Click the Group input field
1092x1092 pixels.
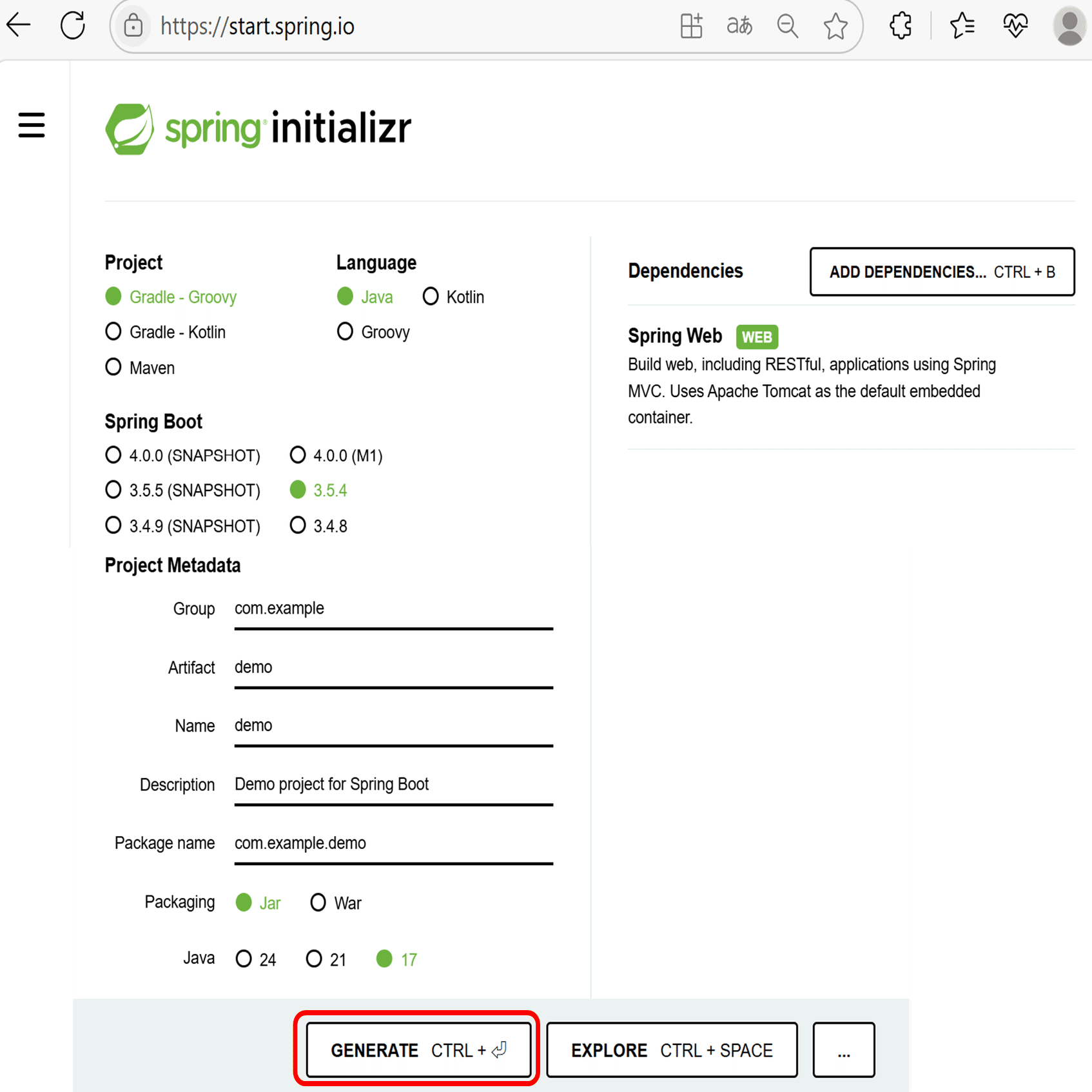(394, 609)
